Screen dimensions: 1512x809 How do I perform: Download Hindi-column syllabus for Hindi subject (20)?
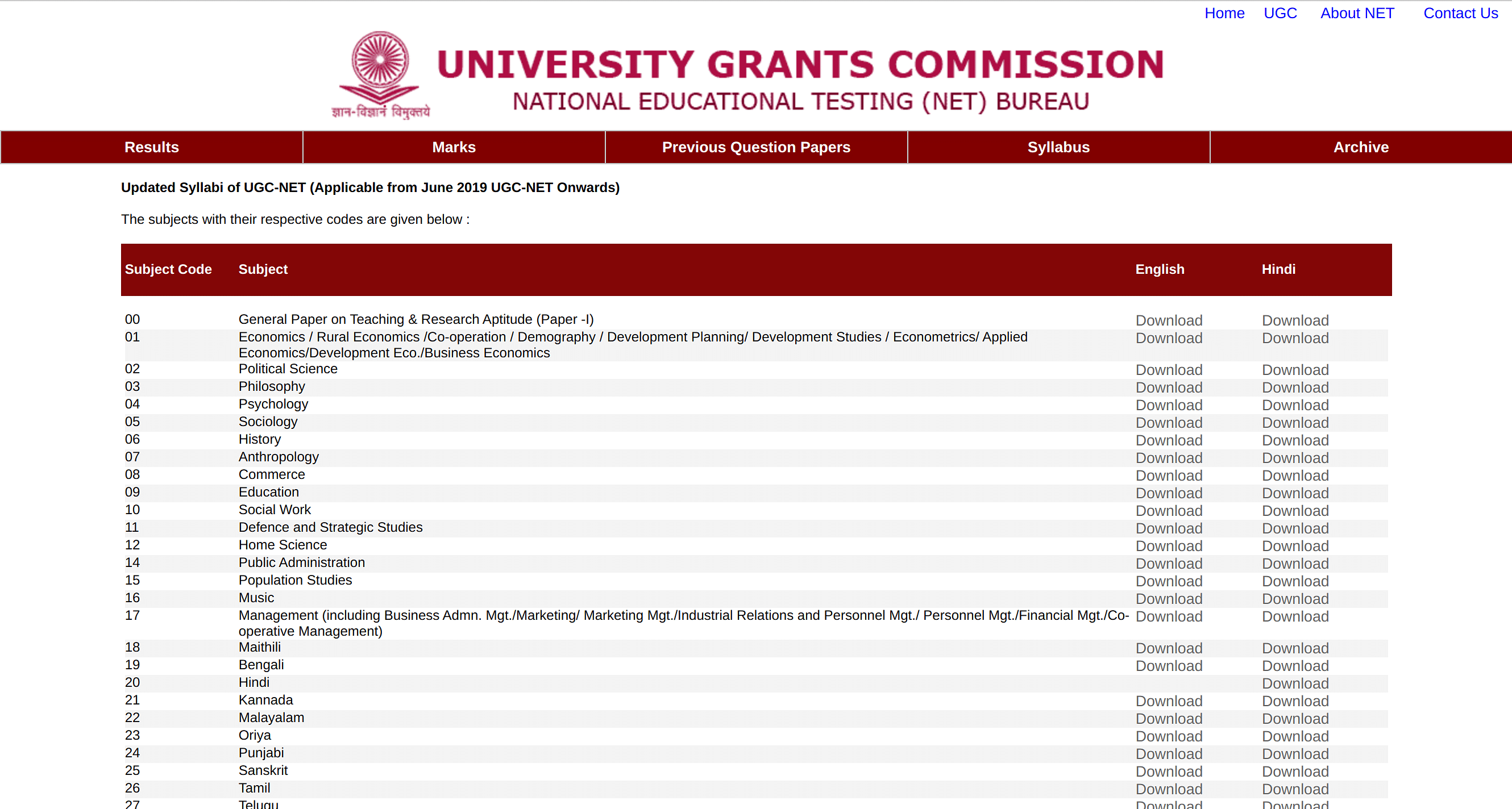[1295, 683]
